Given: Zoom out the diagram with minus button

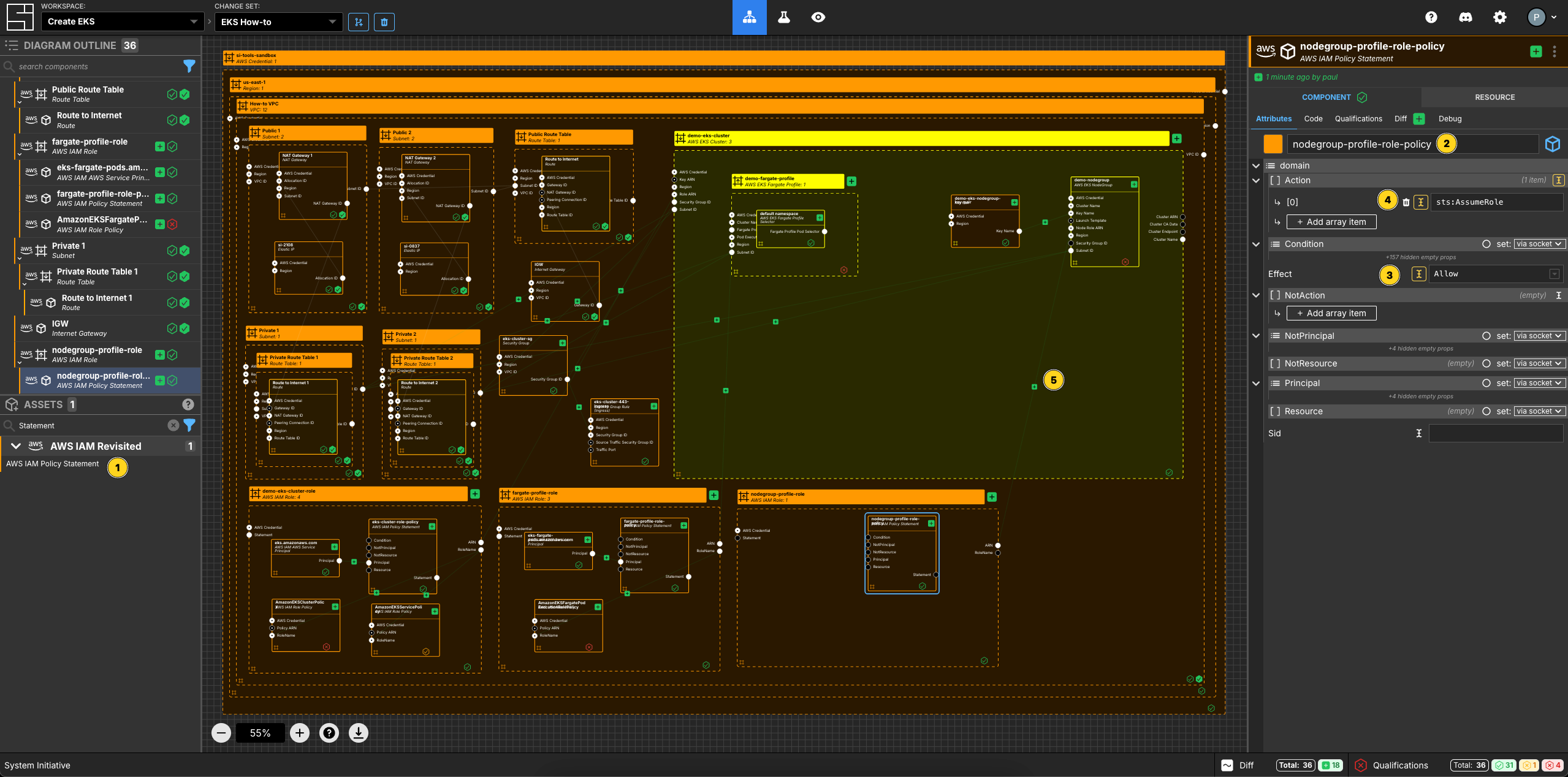Looking at the screenshot, I should coord(221,733).
